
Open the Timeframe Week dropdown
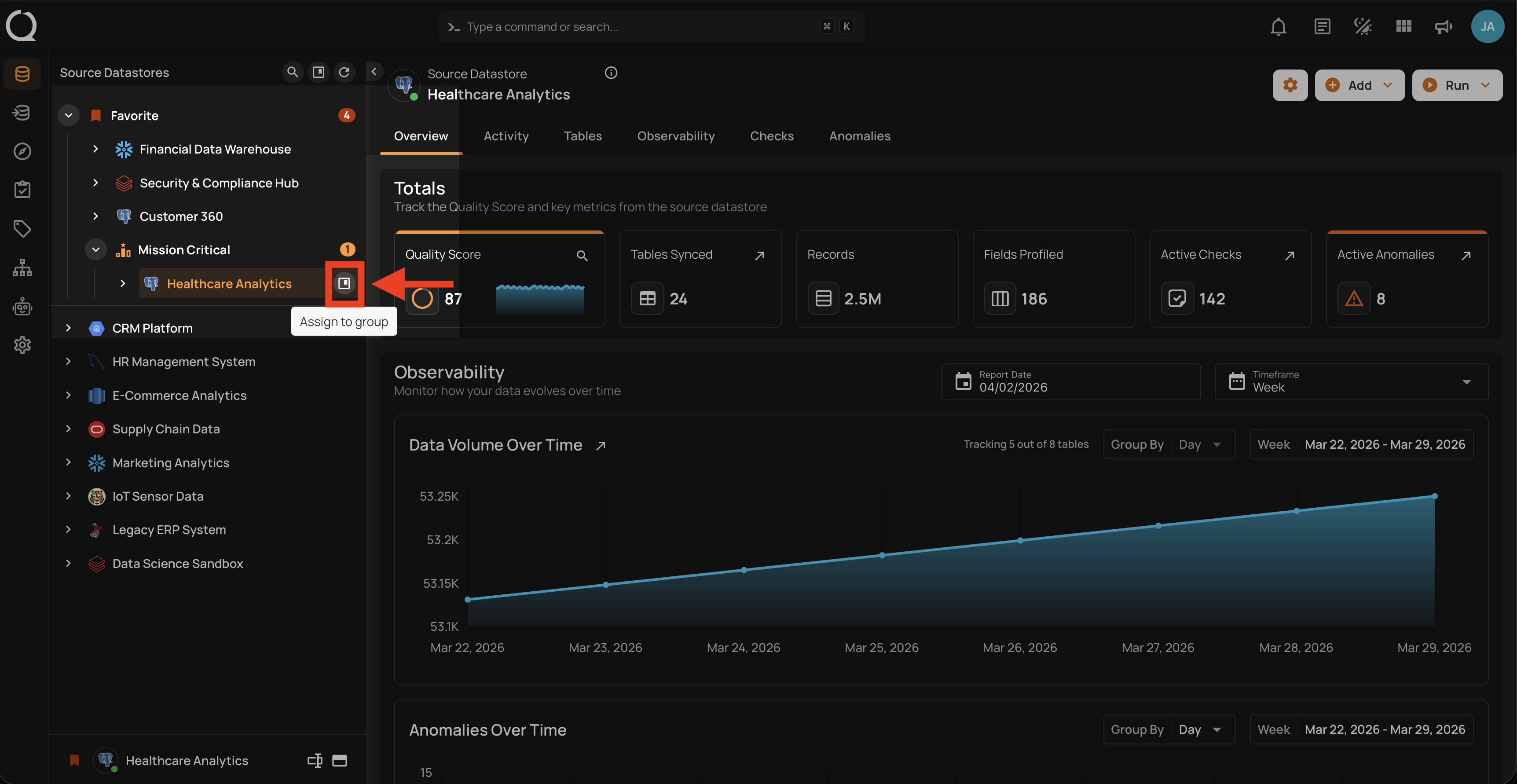1351,382
